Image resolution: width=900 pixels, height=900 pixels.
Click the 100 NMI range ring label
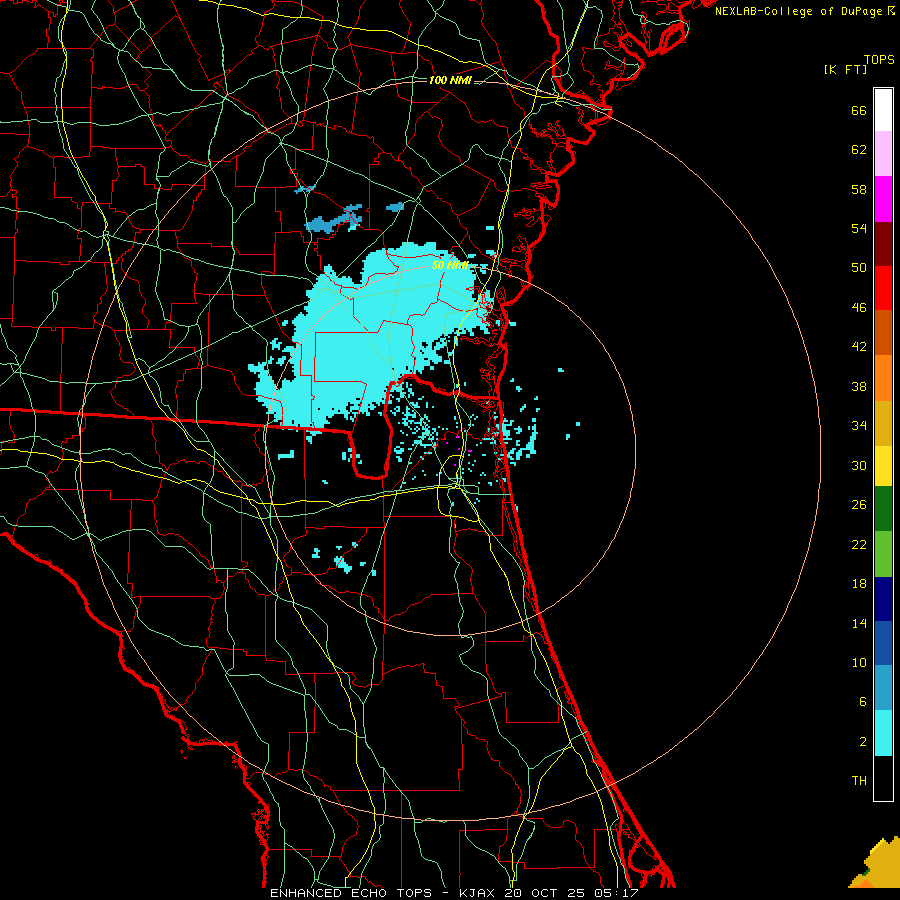[x=450, y=80]
